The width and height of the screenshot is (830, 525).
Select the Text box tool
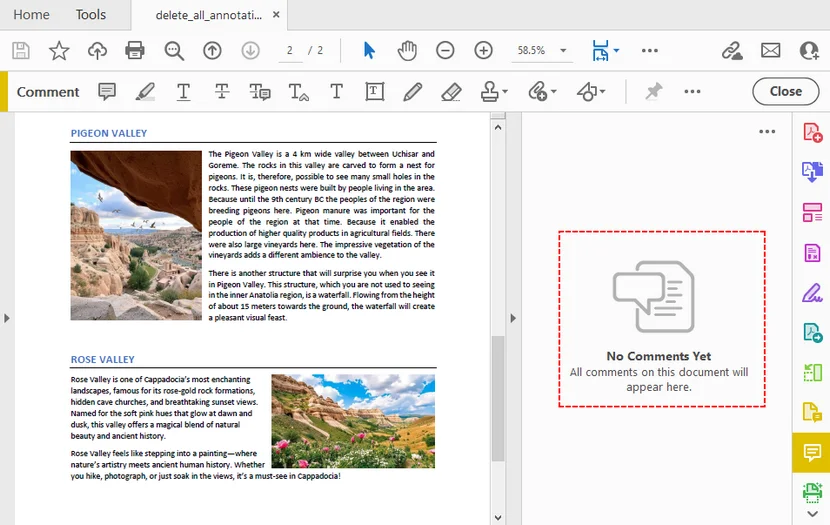coord(374,92)
